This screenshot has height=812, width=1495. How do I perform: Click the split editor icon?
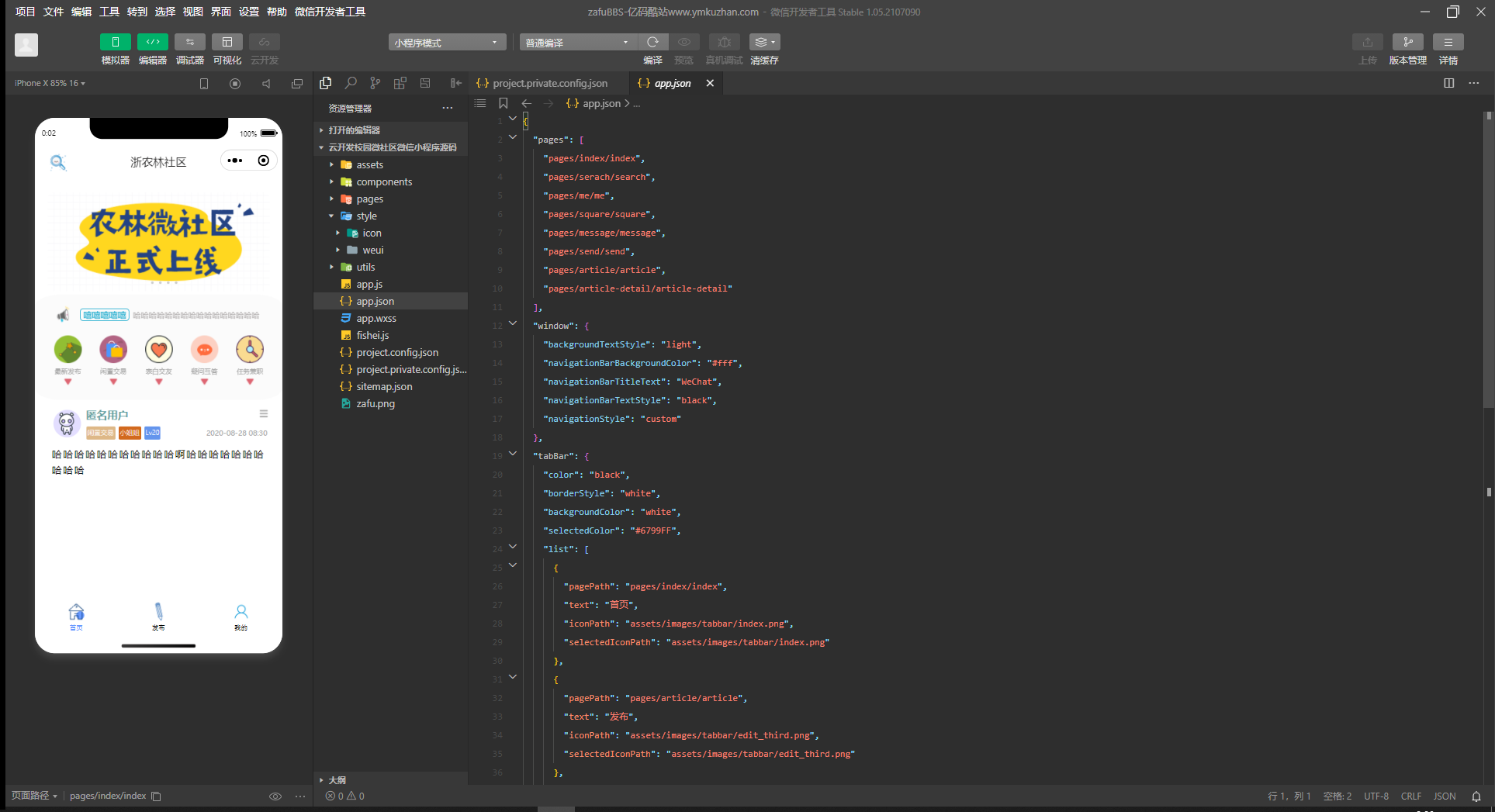pos(1448,83)
